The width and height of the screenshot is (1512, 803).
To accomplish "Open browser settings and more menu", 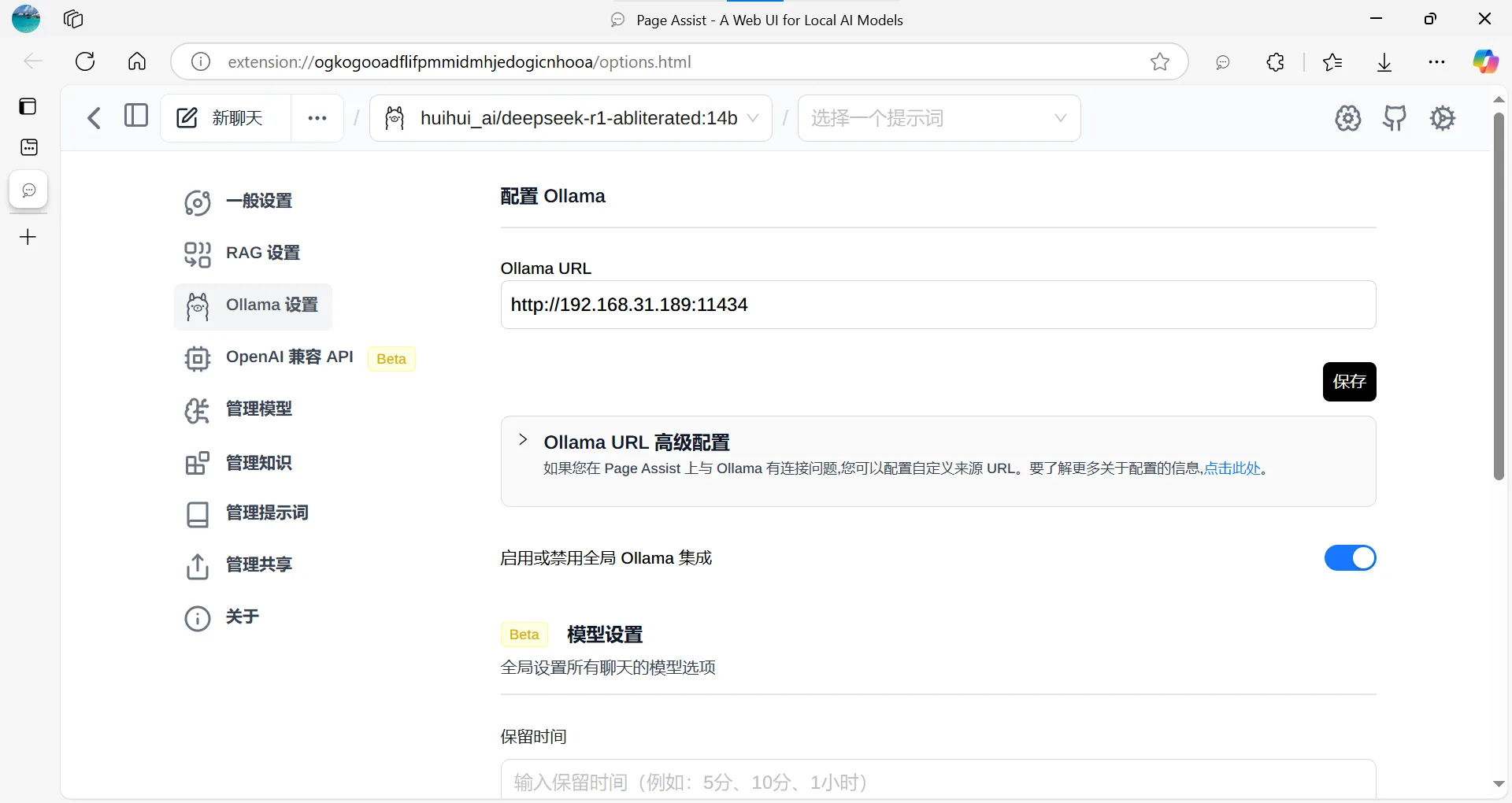I will pos(1436,61).
